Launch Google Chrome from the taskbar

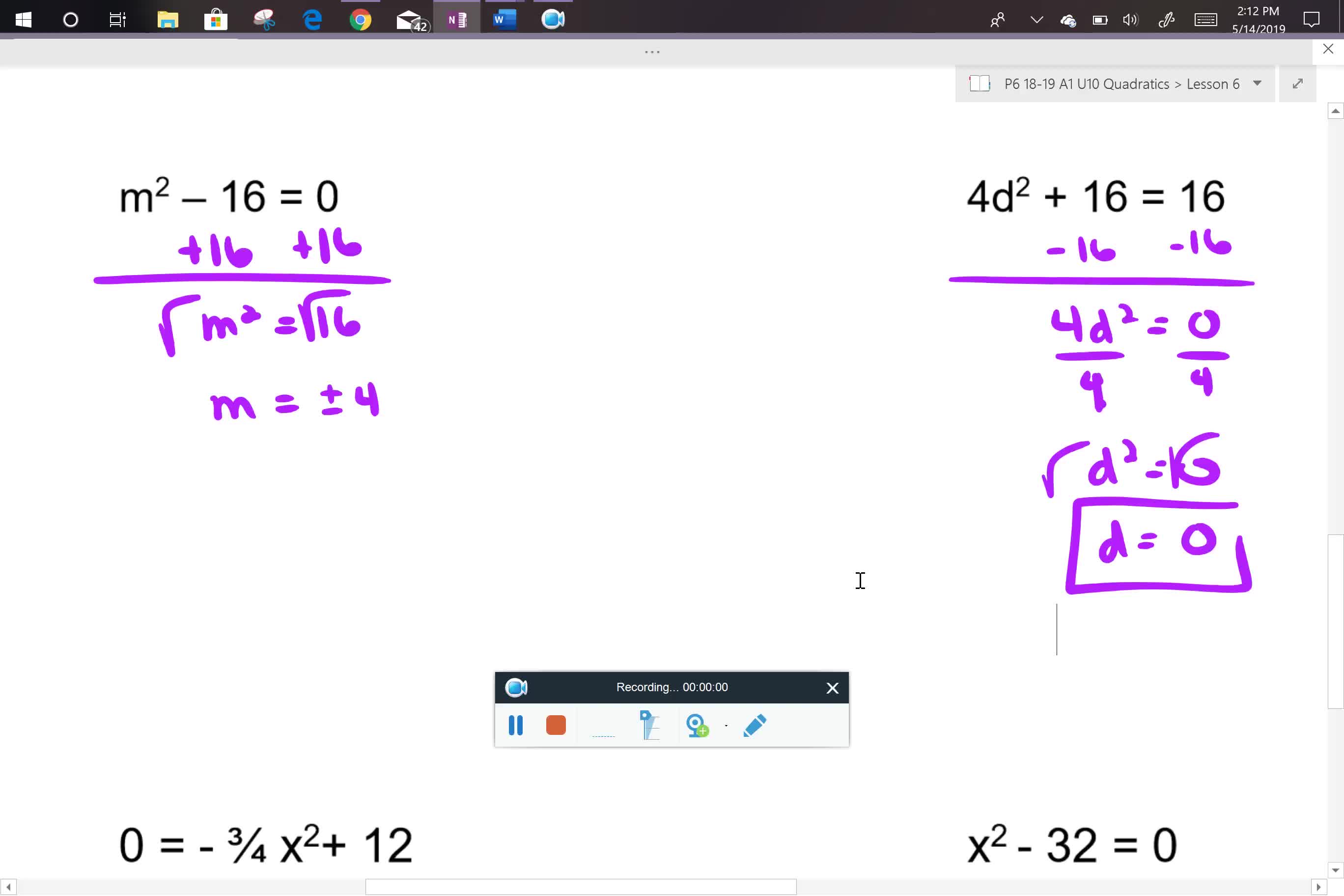360,20
